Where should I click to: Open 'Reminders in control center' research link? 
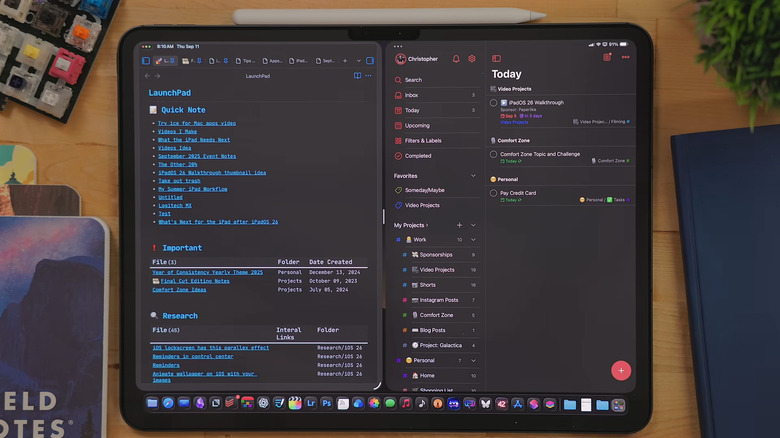[193, 356]
